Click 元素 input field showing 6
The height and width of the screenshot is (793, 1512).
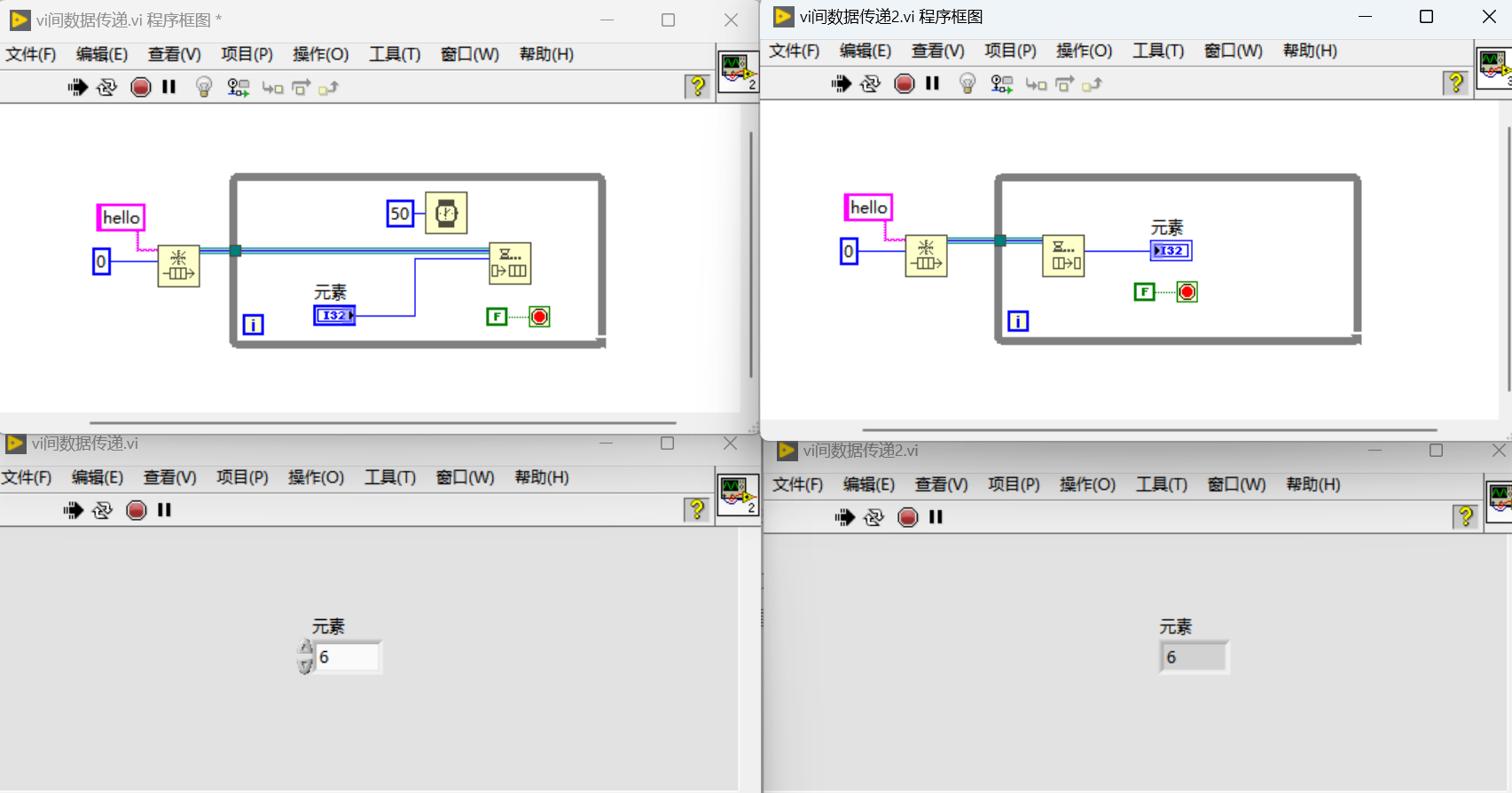click(x=349, y=657)
